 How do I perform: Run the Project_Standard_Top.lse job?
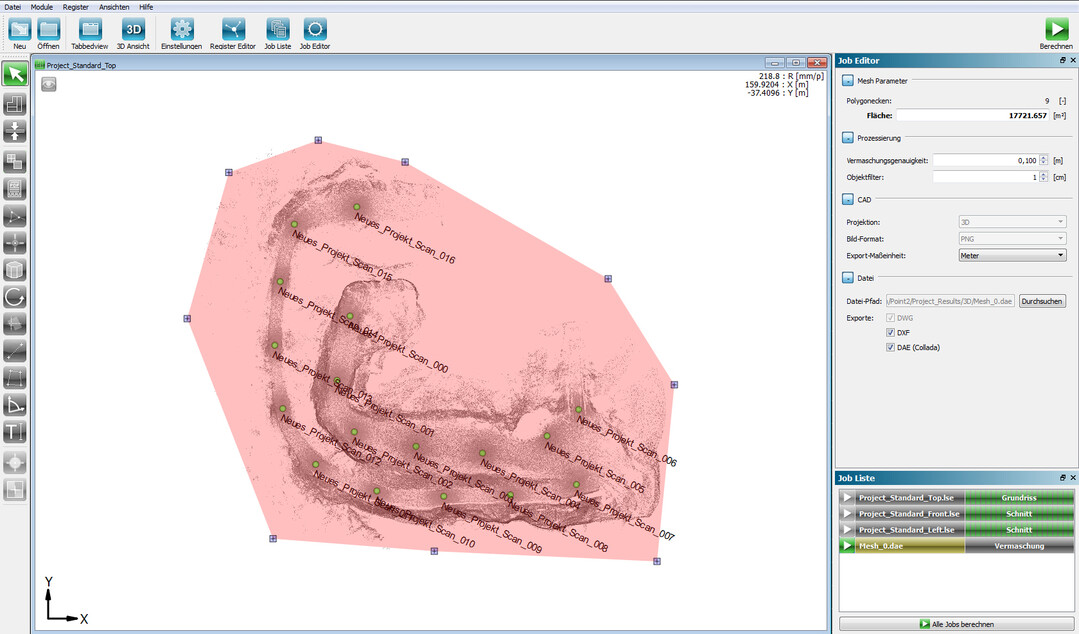(847, 498)
